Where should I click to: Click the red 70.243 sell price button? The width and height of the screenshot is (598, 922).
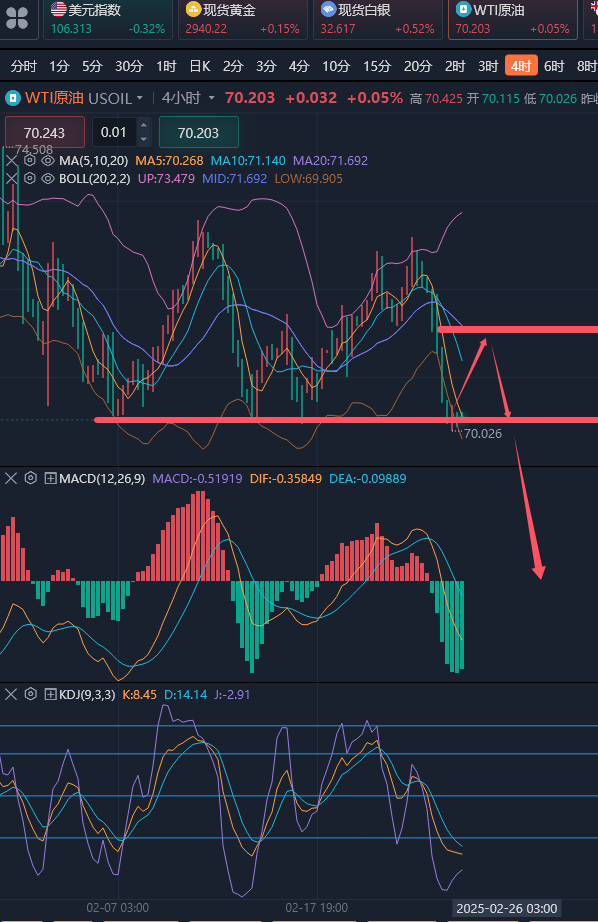tap(45, 132)
